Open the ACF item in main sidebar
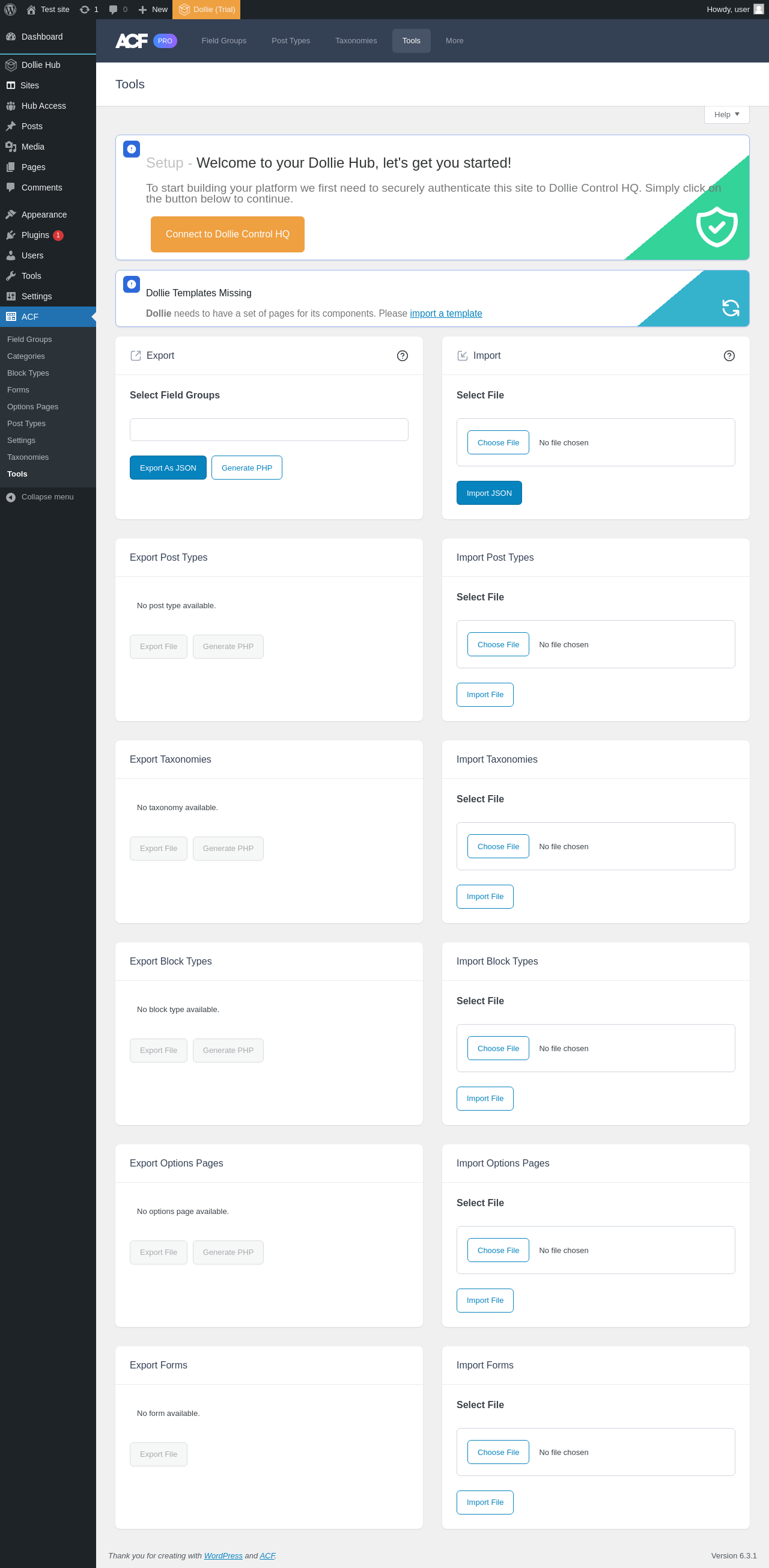The image size is (769, 1568). coord(48,317)
